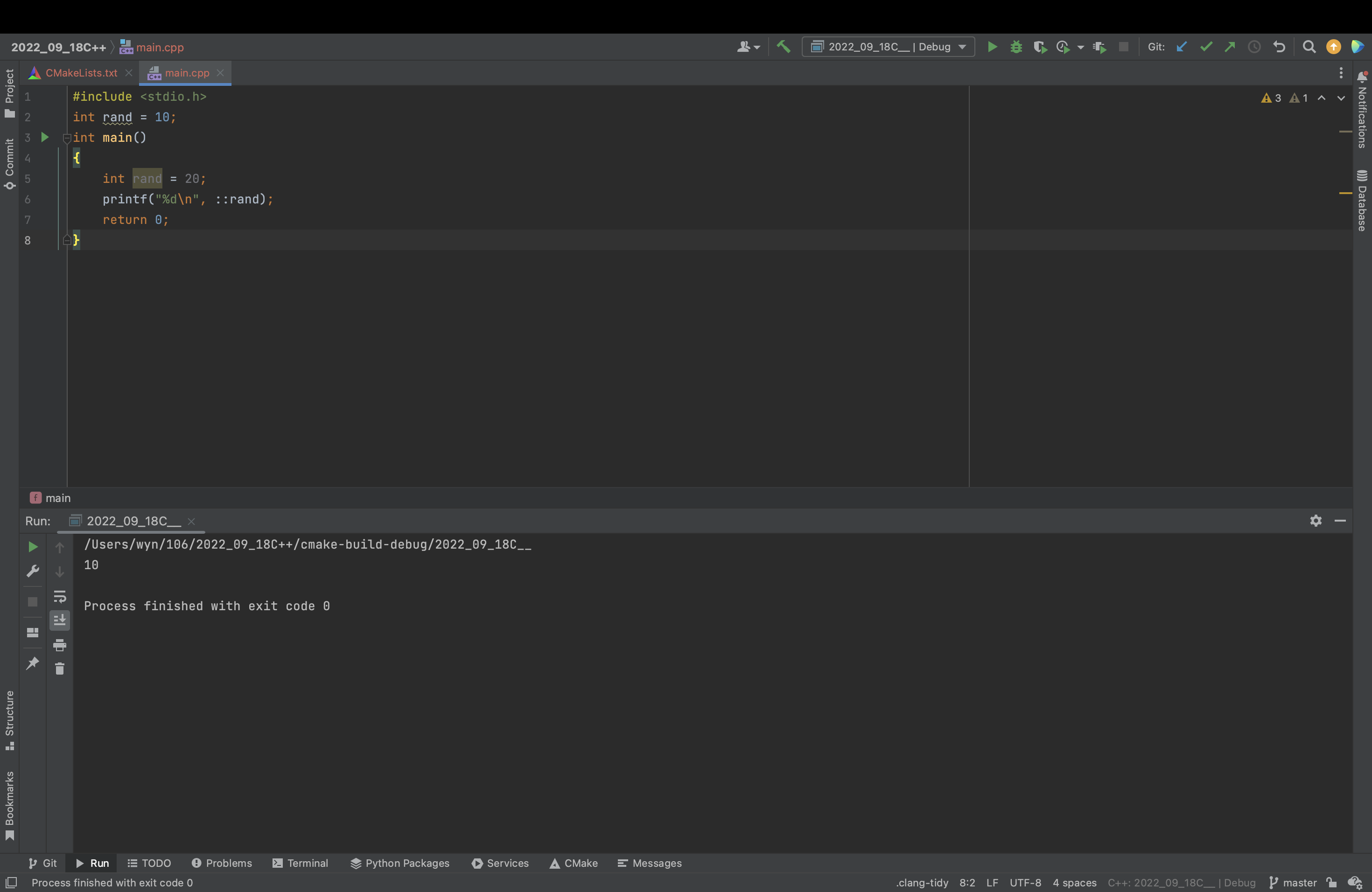Open TODO tool window
Viewport: 1372px width, 892px height.
tap(149, 863)
